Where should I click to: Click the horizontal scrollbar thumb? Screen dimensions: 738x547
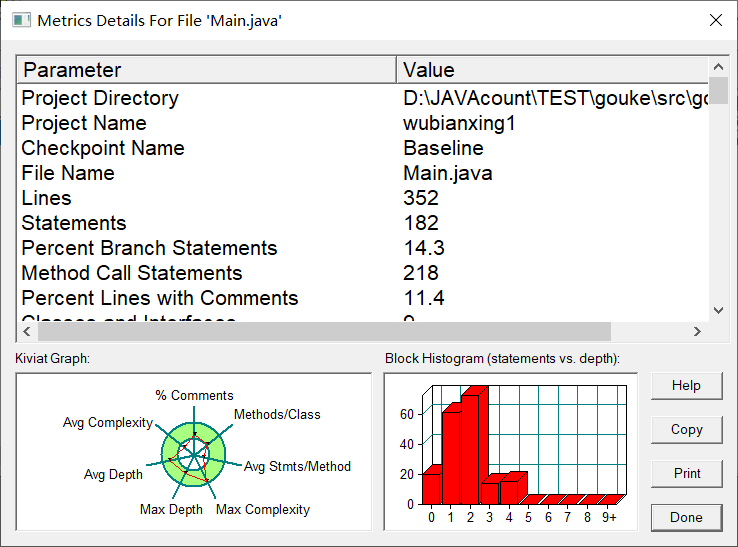324,331
